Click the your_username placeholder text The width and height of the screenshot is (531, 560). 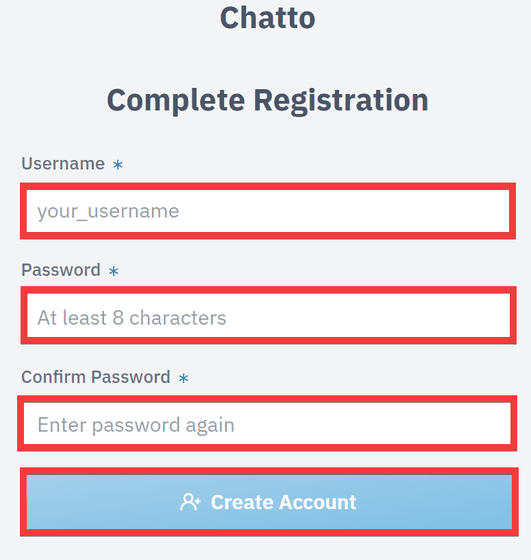coord(108,211)
